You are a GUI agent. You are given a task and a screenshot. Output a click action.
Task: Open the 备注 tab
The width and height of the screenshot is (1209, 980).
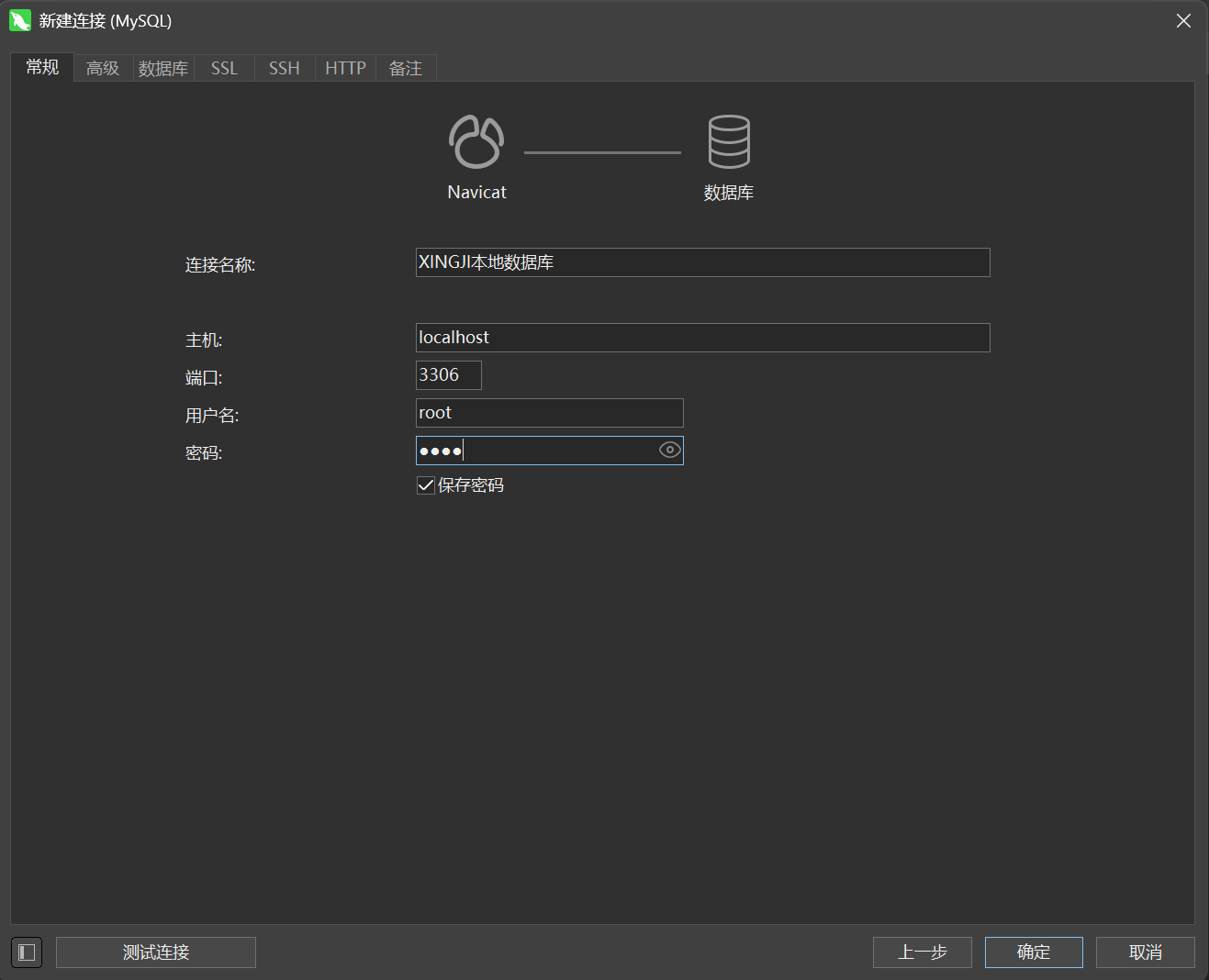406,68
